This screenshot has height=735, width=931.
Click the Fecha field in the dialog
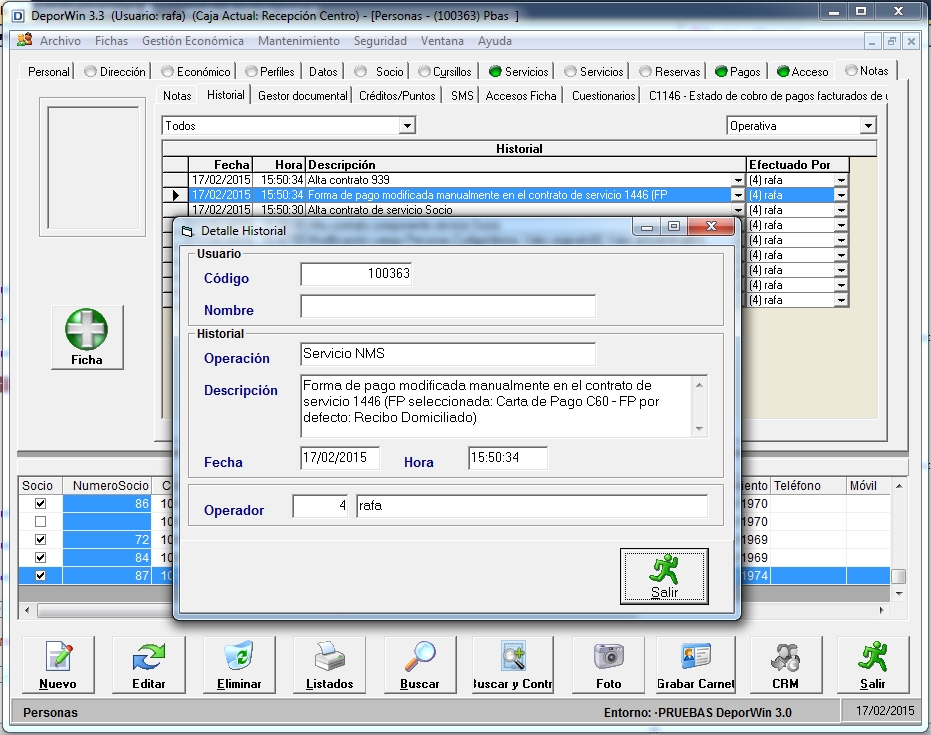pos(340,458)
